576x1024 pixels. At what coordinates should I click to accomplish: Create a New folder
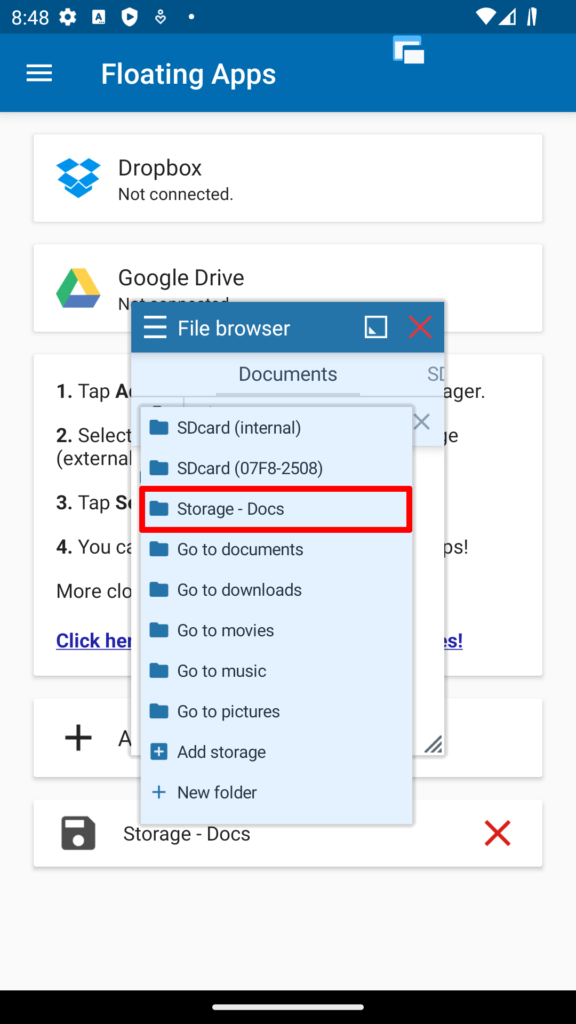tap(215, 792)
